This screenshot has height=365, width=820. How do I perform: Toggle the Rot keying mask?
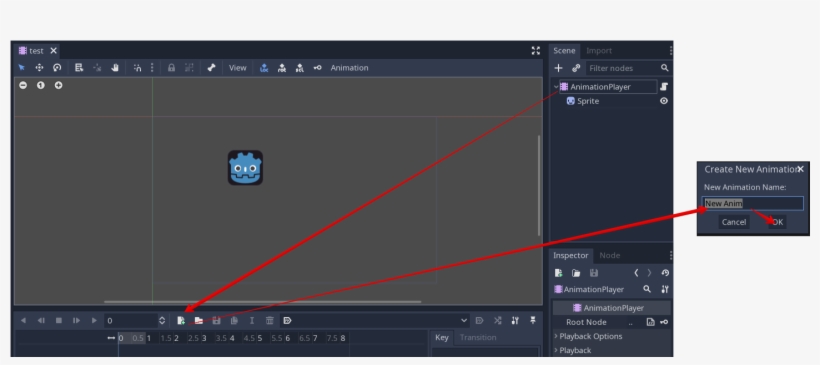[x=282, y=68]
